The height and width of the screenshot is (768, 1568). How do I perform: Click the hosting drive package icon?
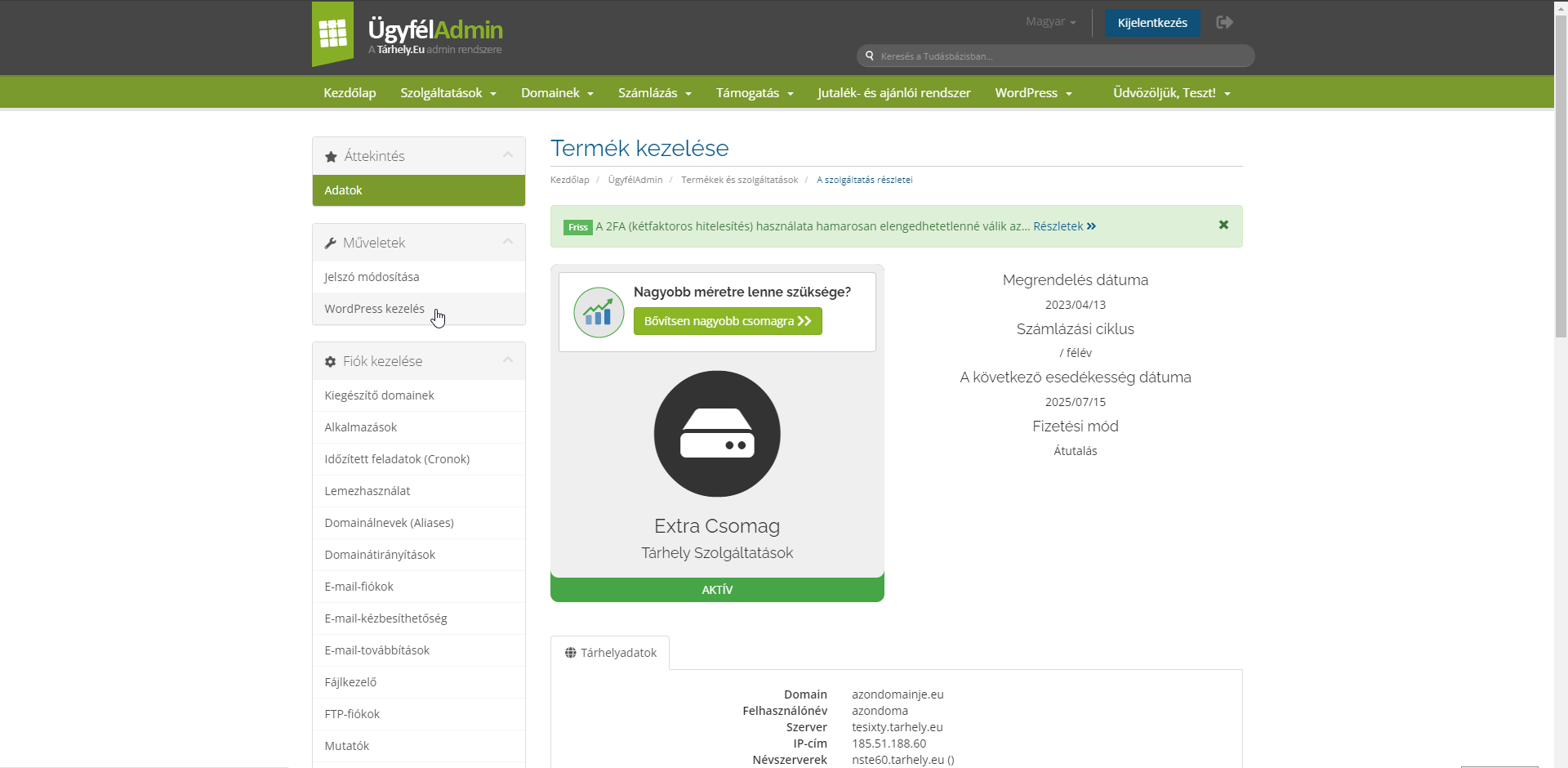(x=717, y=434)
